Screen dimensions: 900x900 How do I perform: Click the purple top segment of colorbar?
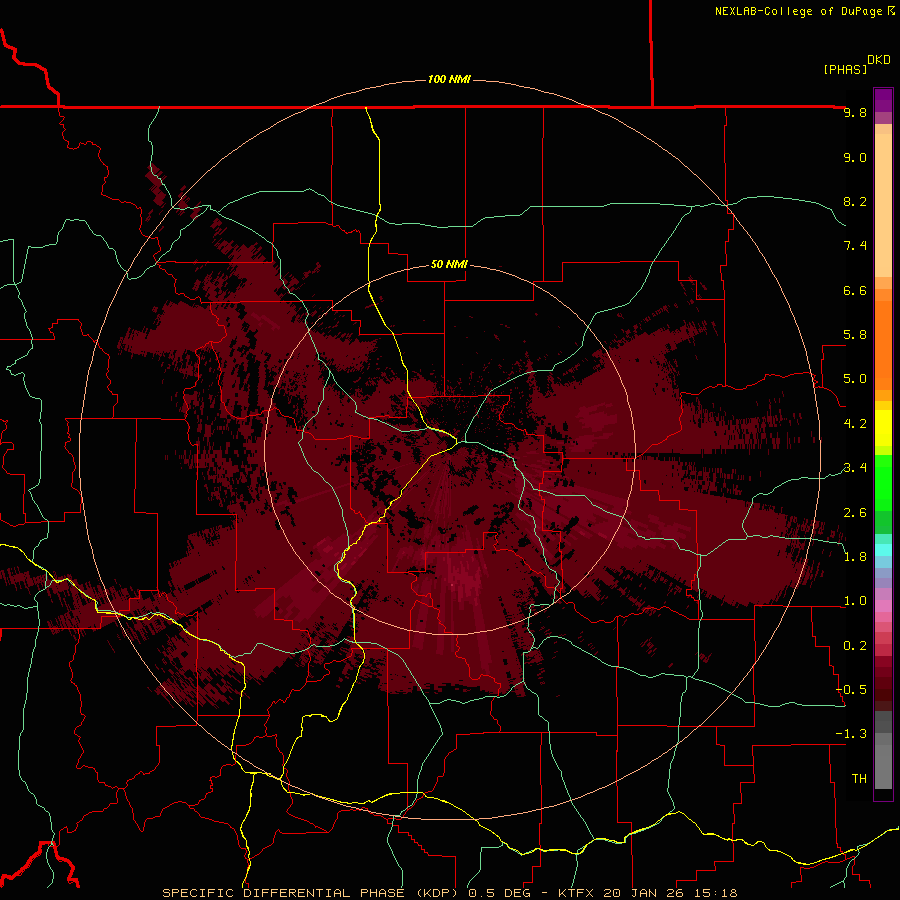pos(883,100)
